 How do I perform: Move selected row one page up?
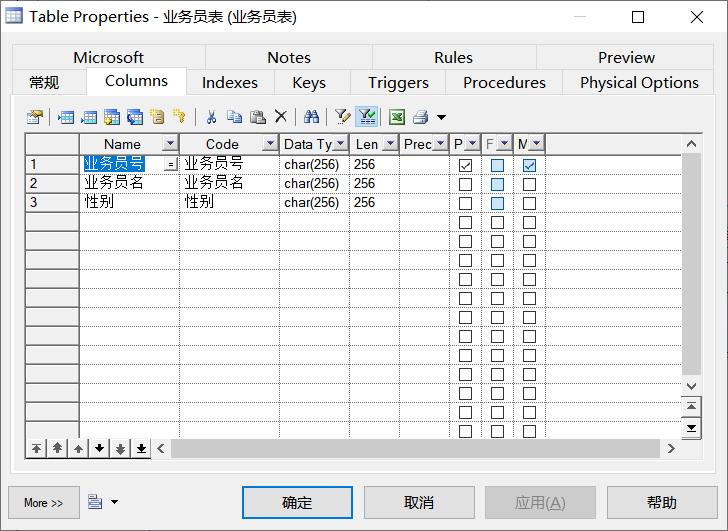tap(58, 448)
